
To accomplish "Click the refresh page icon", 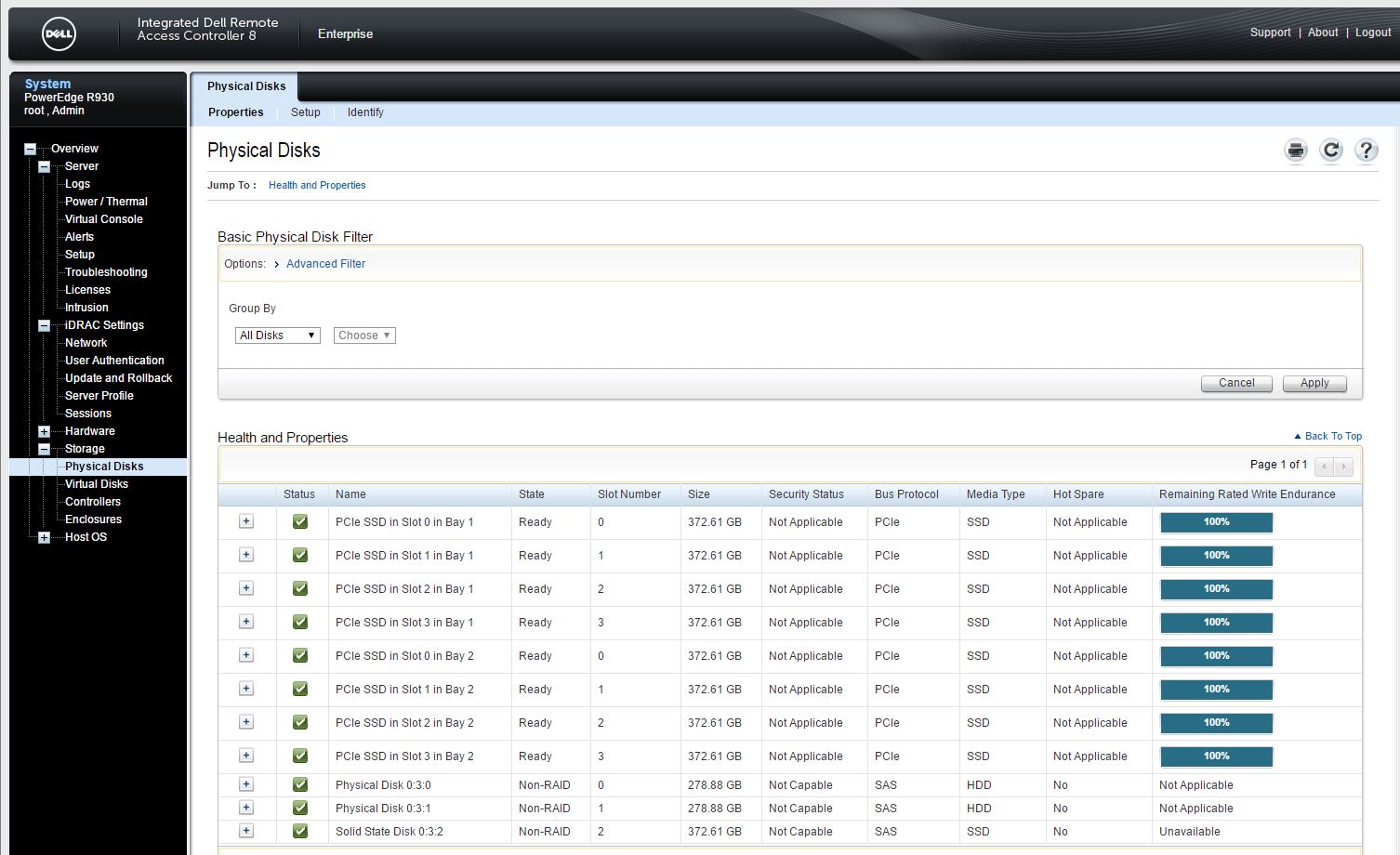I will click(1331, 151).
